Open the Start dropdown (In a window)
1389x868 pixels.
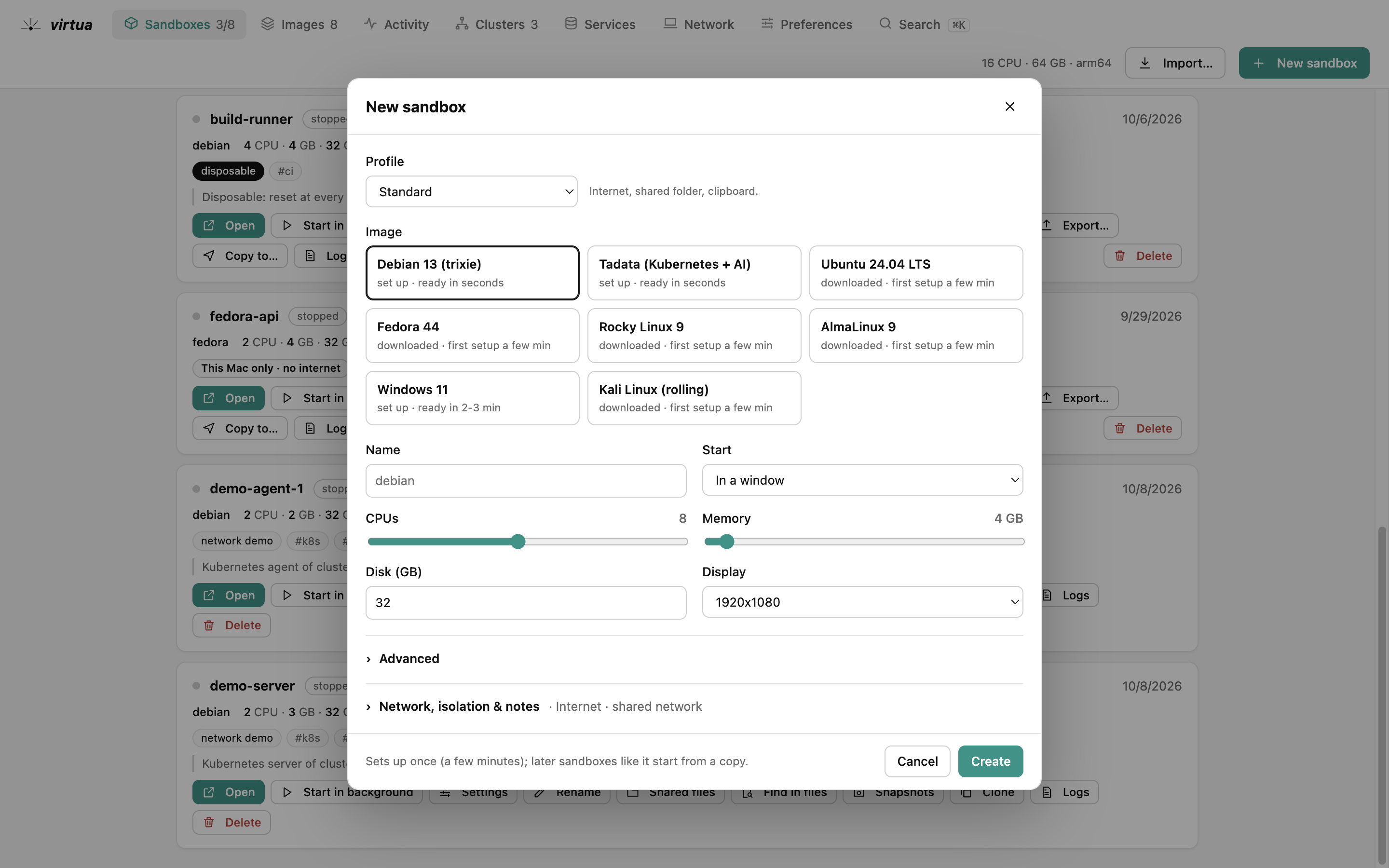(x=862, y=480)
